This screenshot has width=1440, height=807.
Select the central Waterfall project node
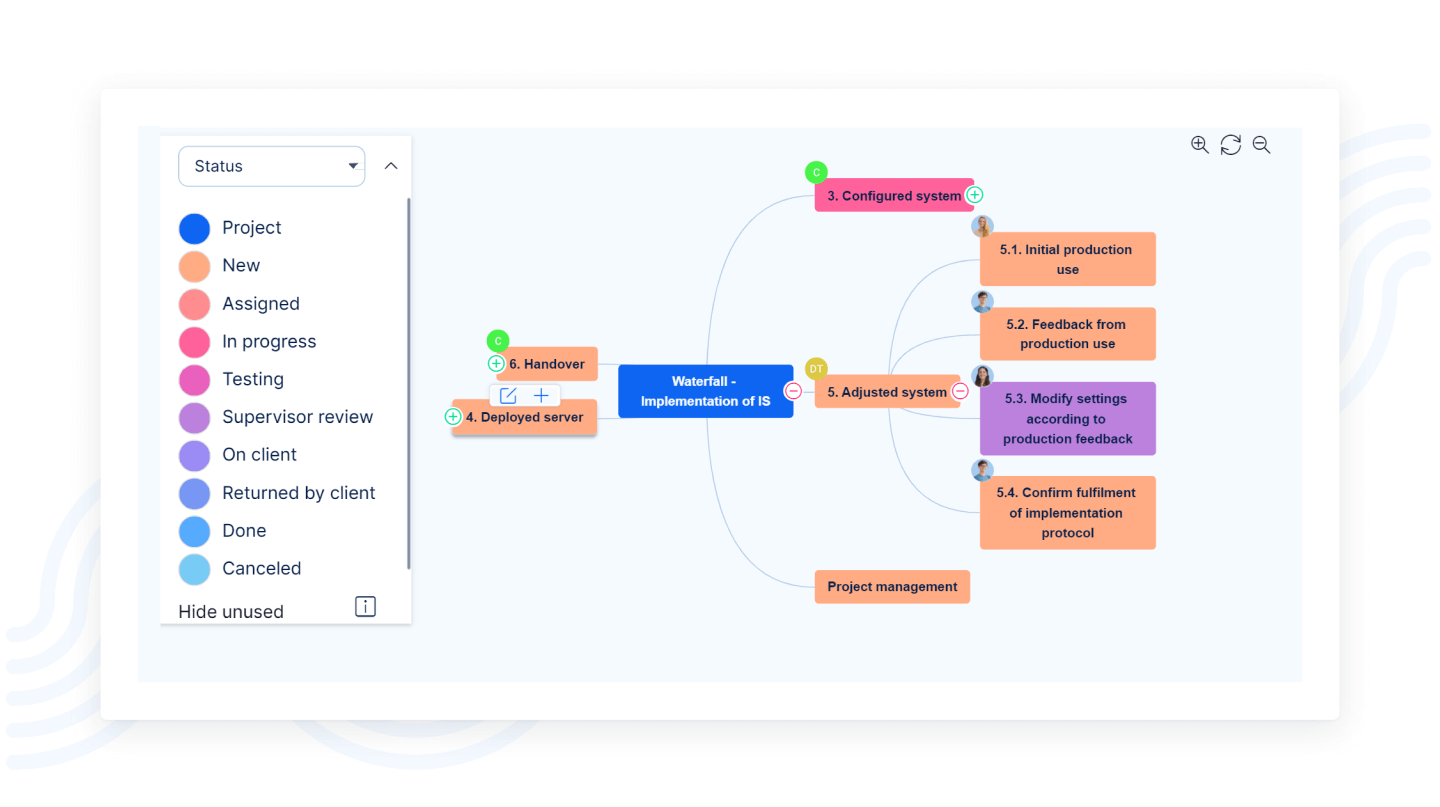click(x=705, y=391)
